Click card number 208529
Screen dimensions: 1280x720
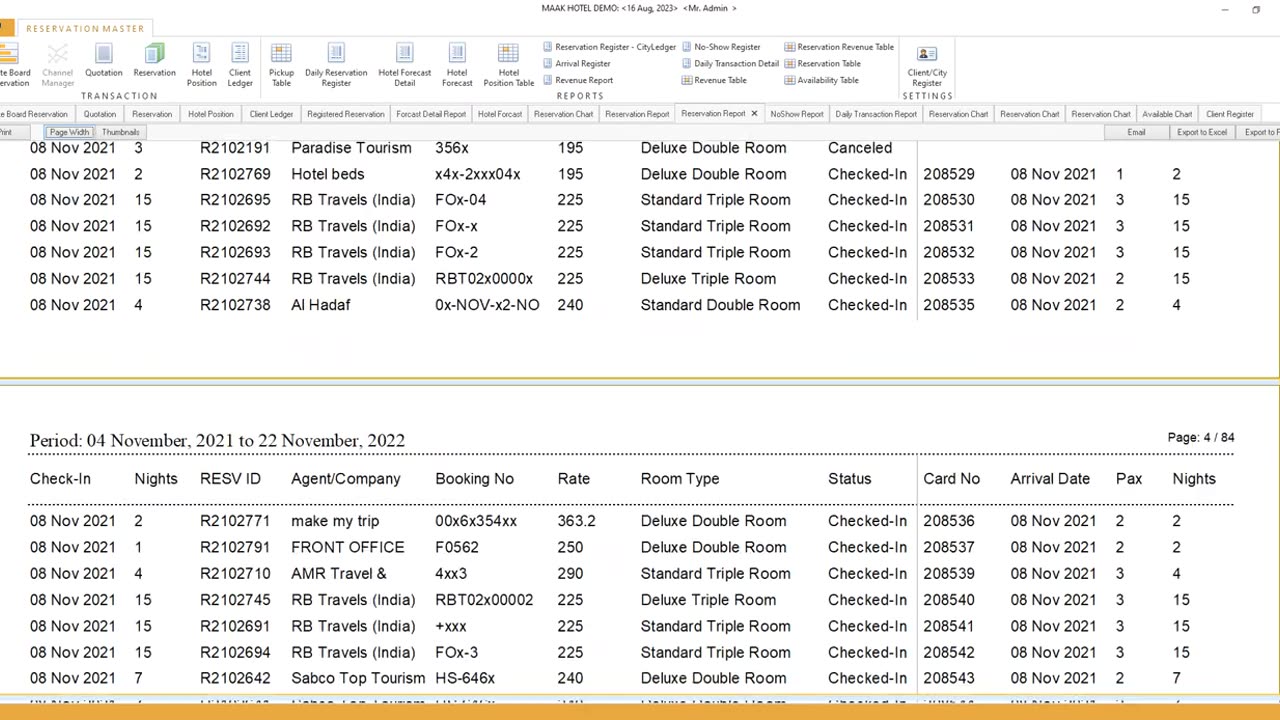pos(948,174)
